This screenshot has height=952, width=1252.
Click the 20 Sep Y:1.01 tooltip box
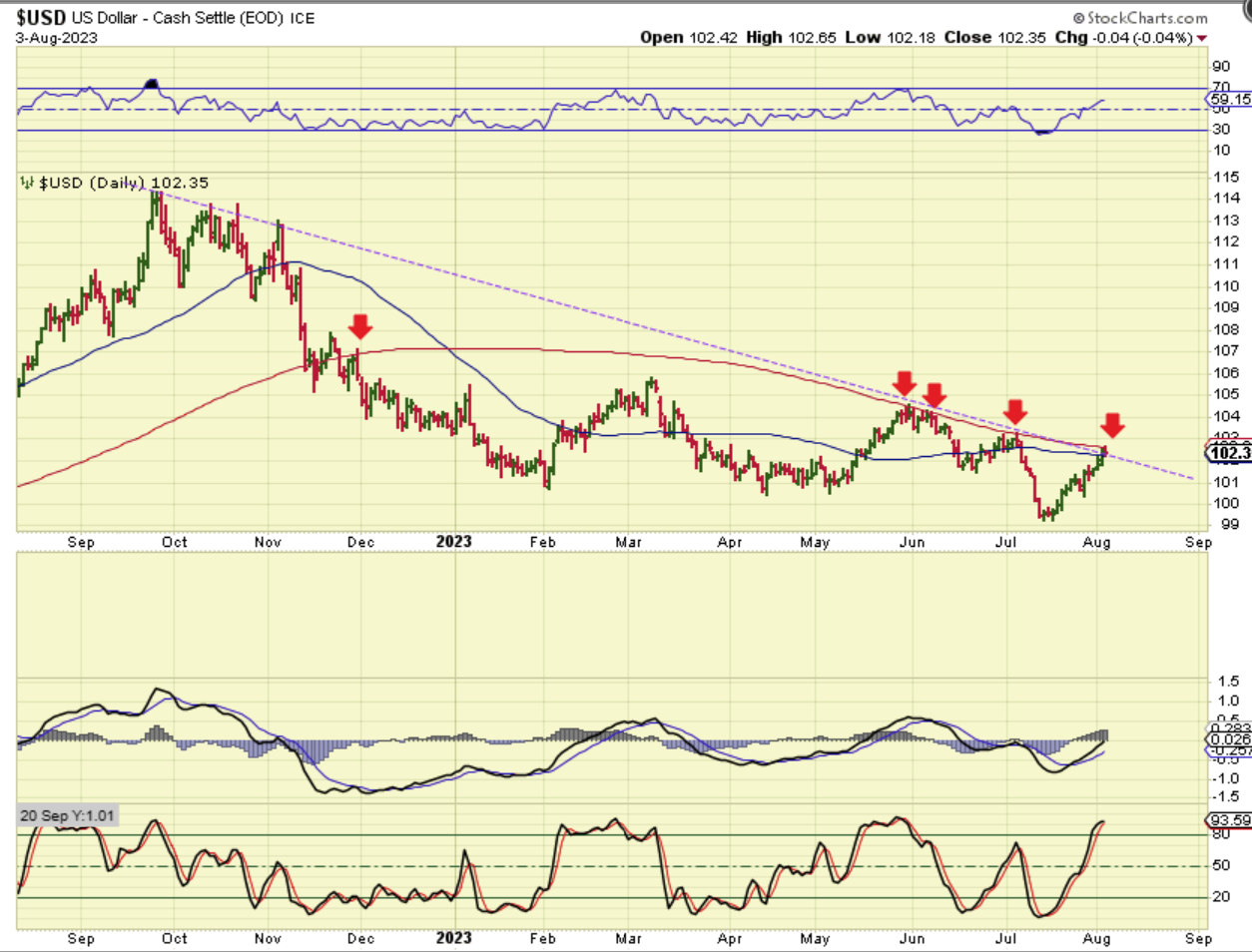(x=67, y=816)
